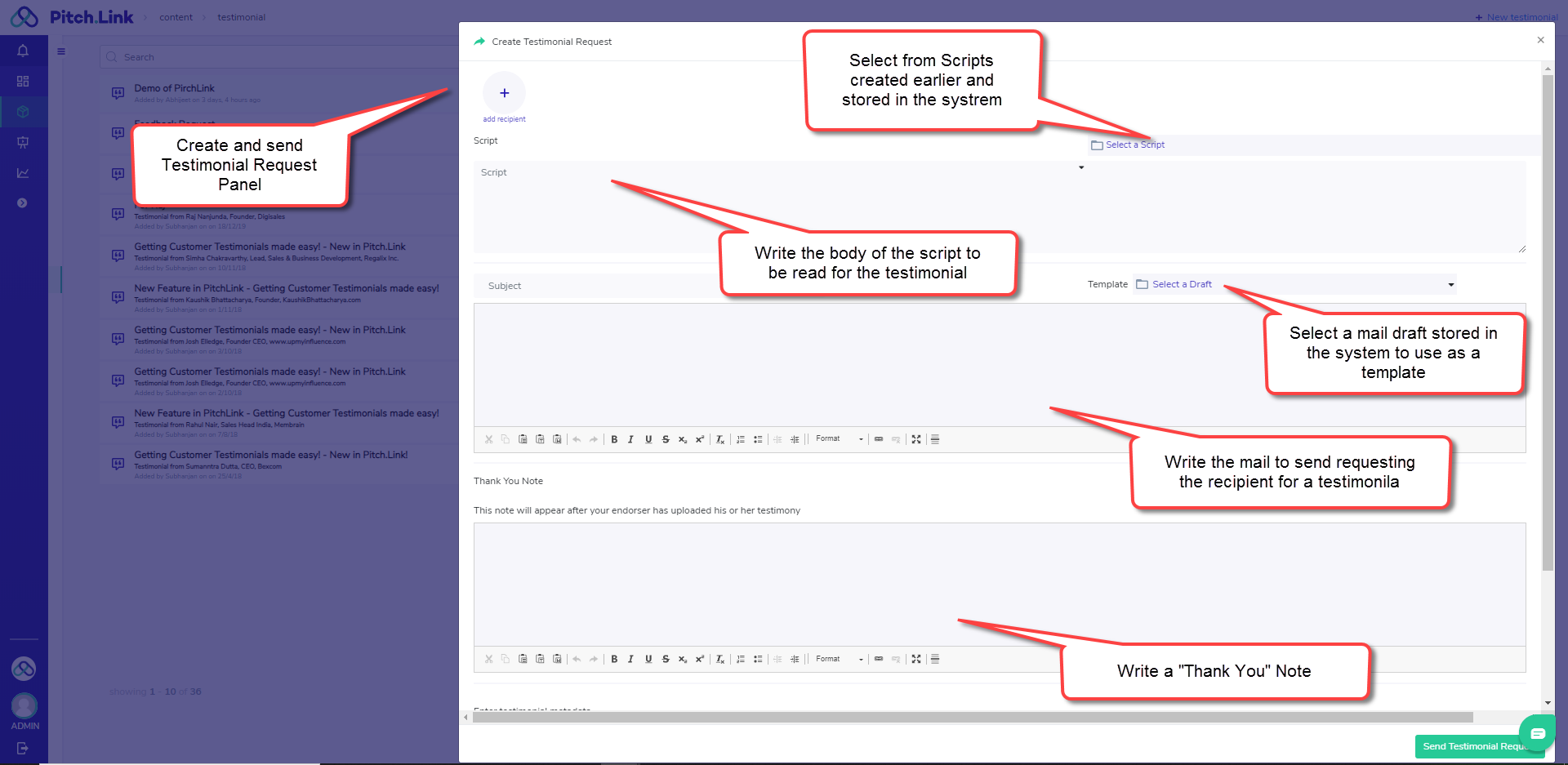Click the add recipient plus icon
Viewport: 1568px width, 765px height.
pyautogui.click(x=504, y=93)
